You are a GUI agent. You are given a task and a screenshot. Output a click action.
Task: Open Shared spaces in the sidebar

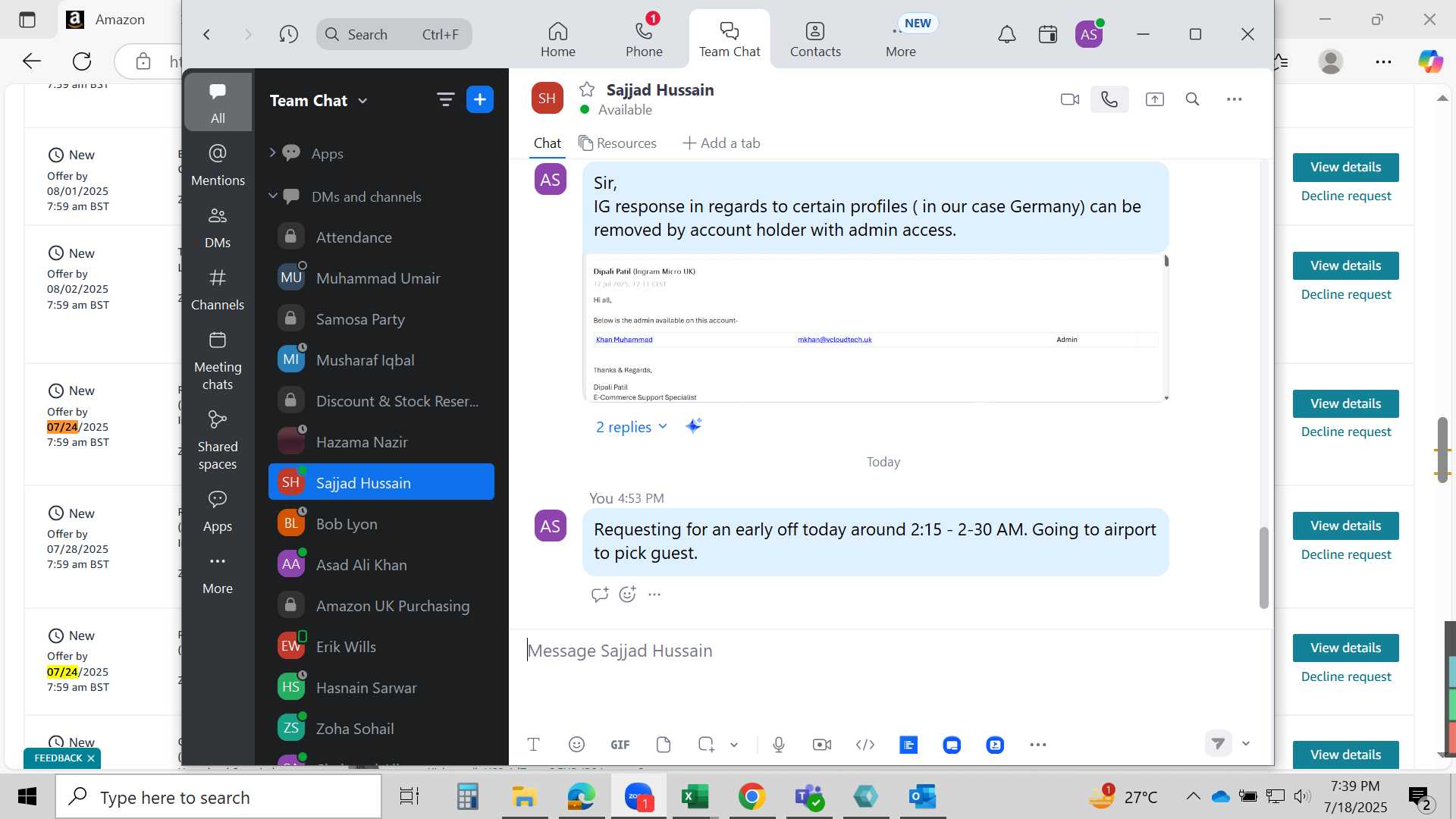tap(218, 441)
